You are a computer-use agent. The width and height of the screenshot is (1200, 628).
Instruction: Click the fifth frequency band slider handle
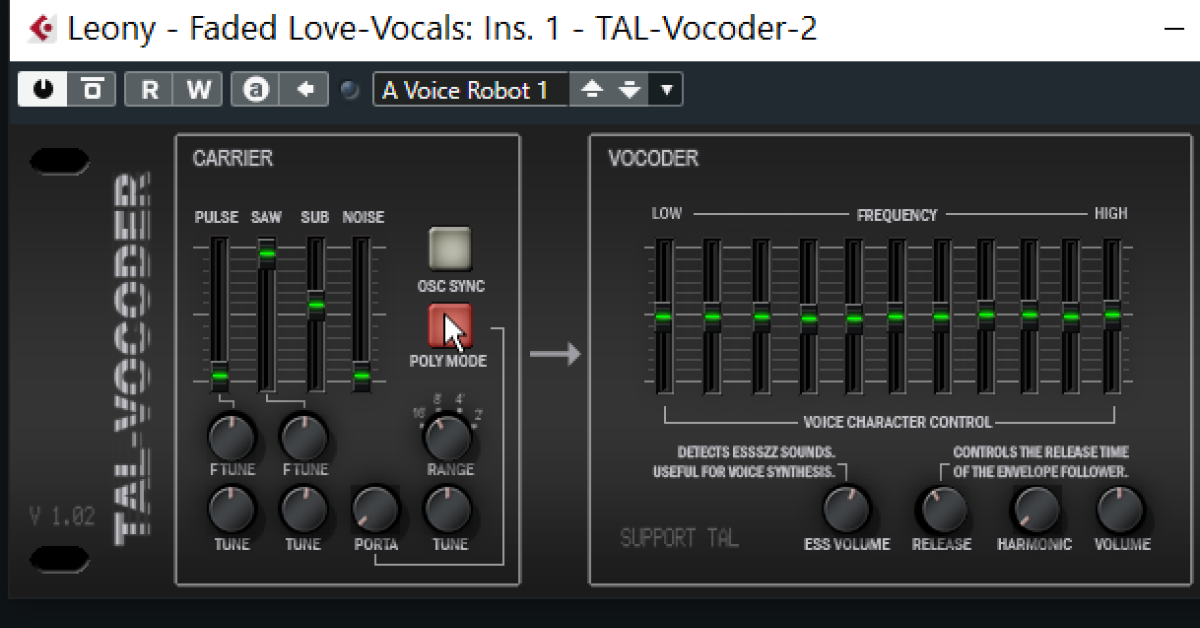[x=854, y=319]
